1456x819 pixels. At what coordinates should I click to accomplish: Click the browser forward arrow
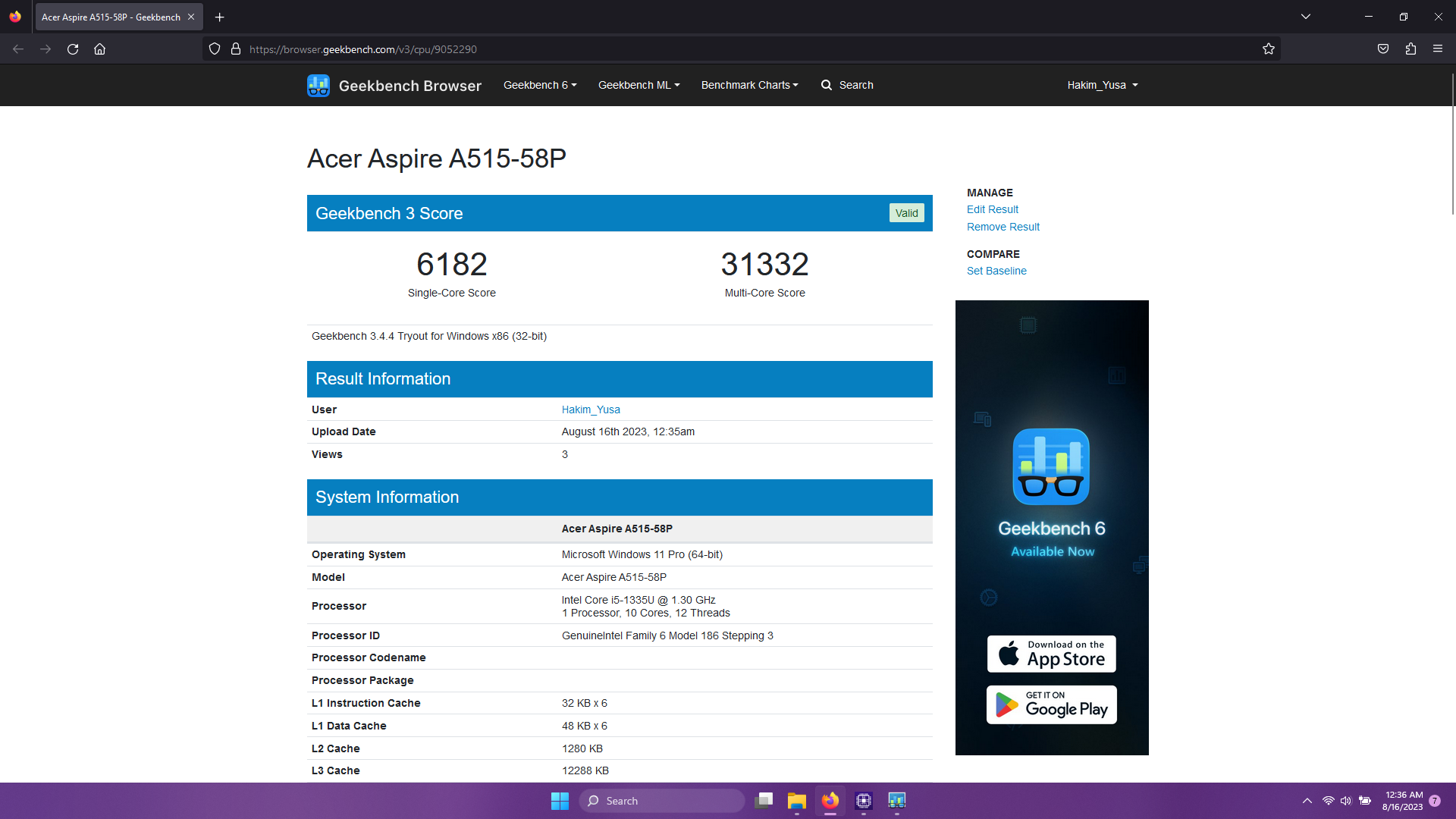pos(45,49)
